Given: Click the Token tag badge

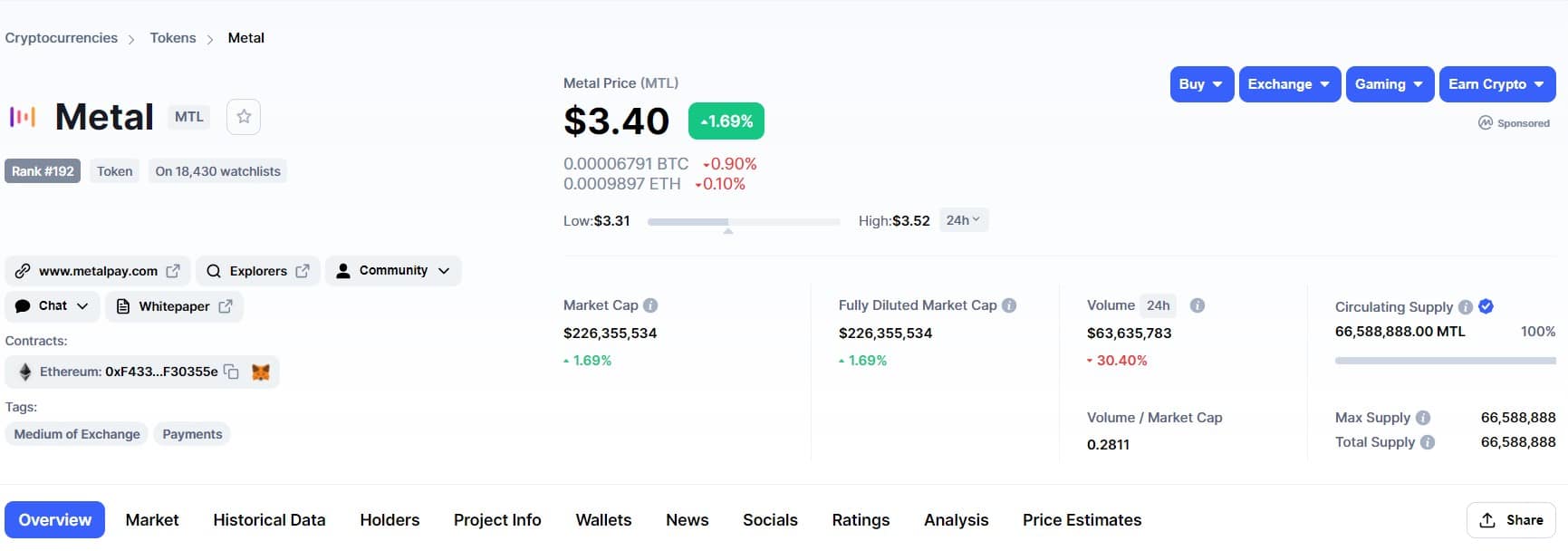Looking at the screenshot, I should tap(115, 171).
